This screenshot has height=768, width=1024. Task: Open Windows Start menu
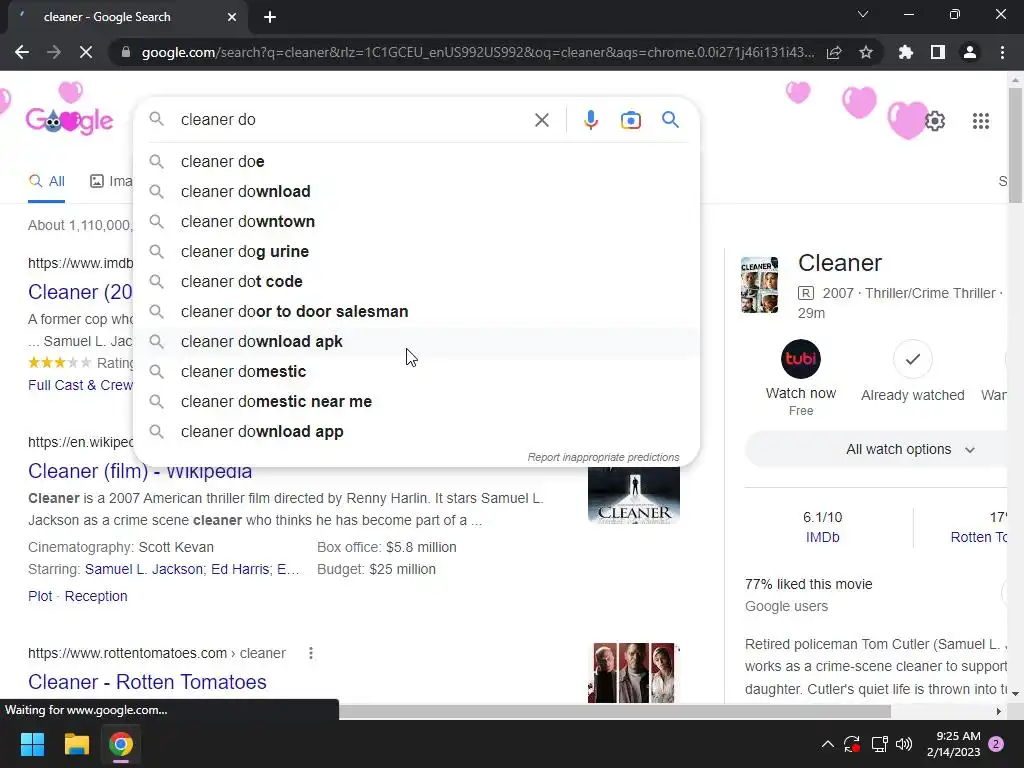pyautogui.click(x=32, y=744)
